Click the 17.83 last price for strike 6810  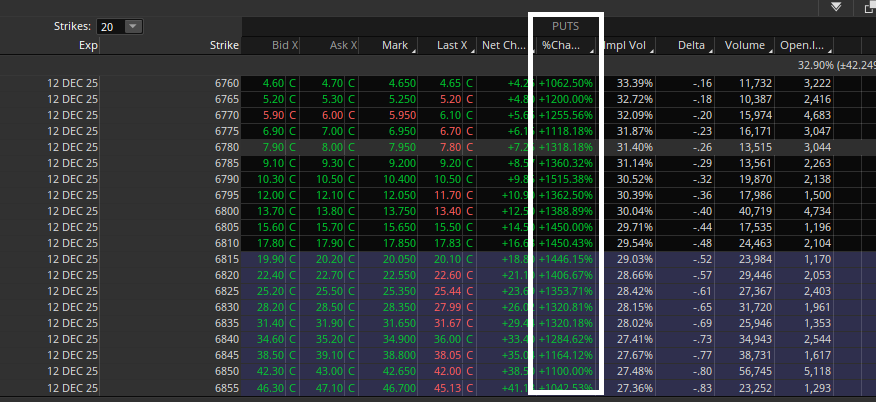point(447,243)
